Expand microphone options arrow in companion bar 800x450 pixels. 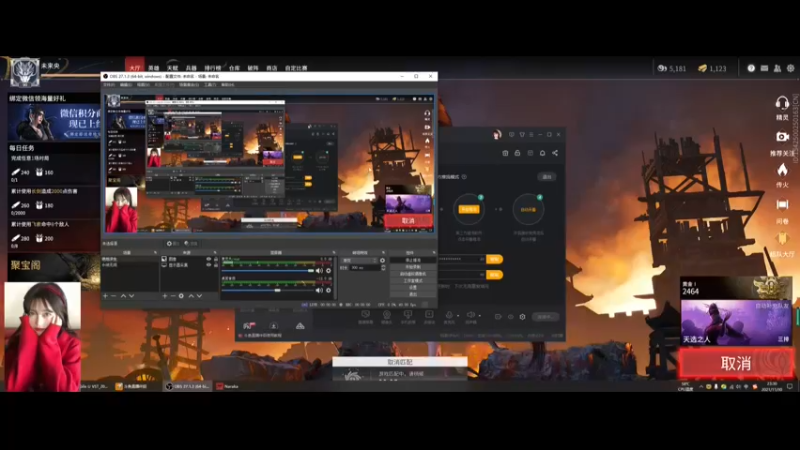pyautogui.click(x=458, y=315)
